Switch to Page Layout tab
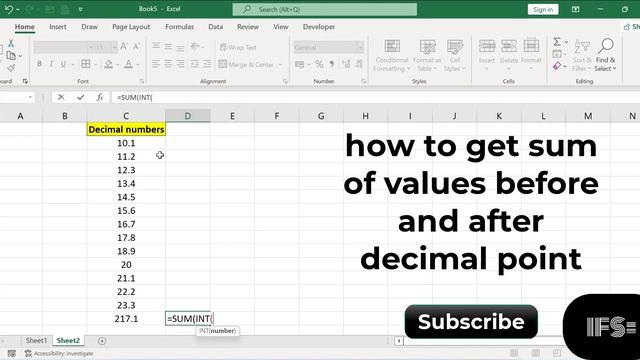 click(131, 27)
